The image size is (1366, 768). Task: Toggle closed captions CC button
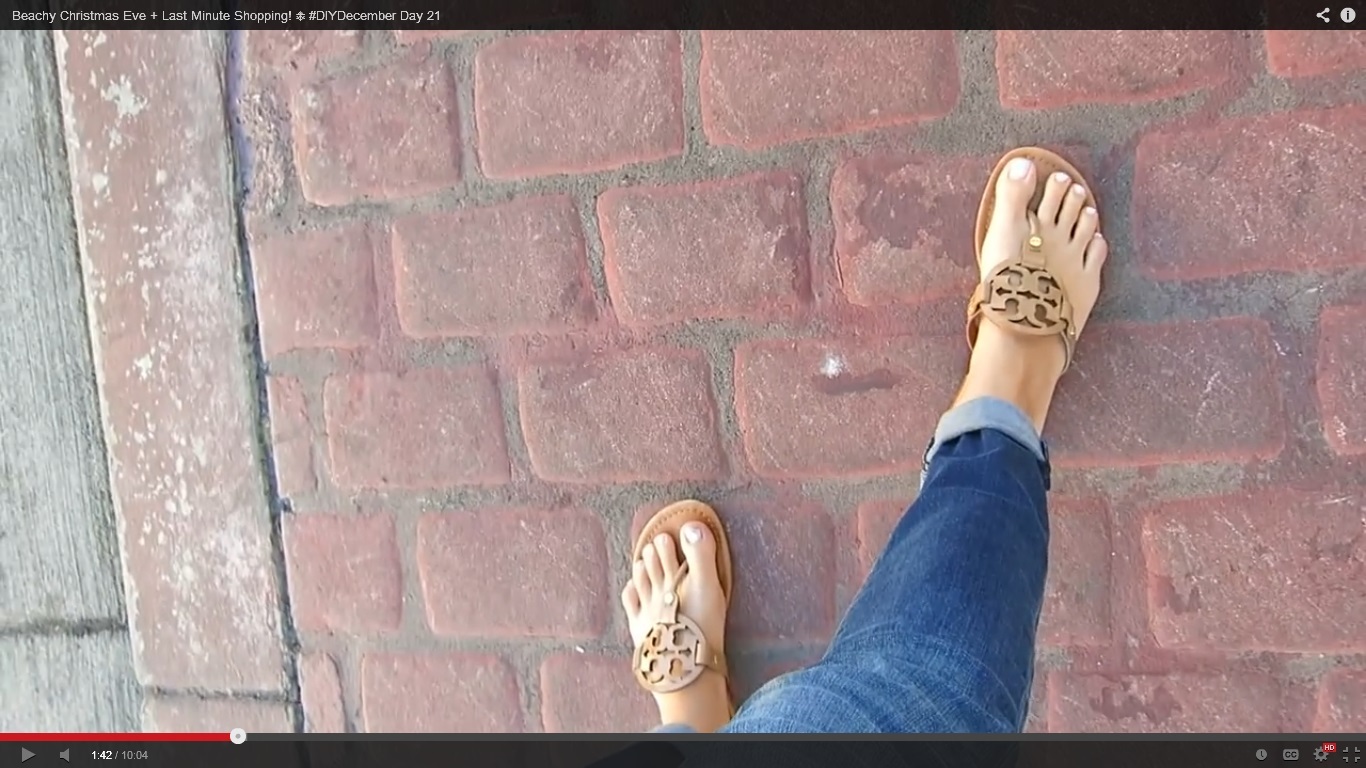tap(1291, 755)
